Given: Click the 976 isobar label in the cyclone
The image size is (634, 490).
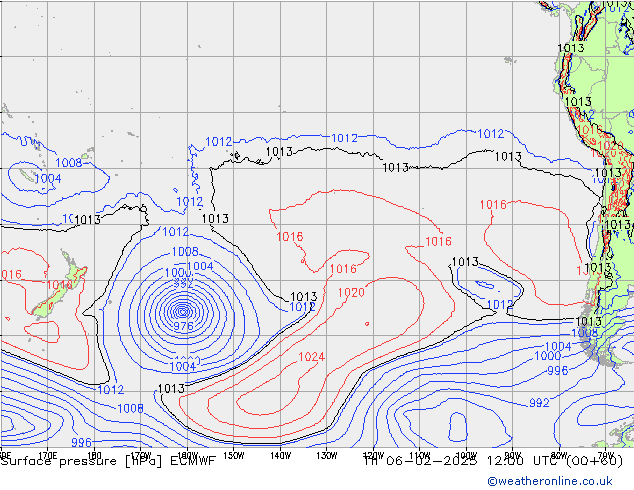Looking at the screenshot, I should tap(183, 326).
